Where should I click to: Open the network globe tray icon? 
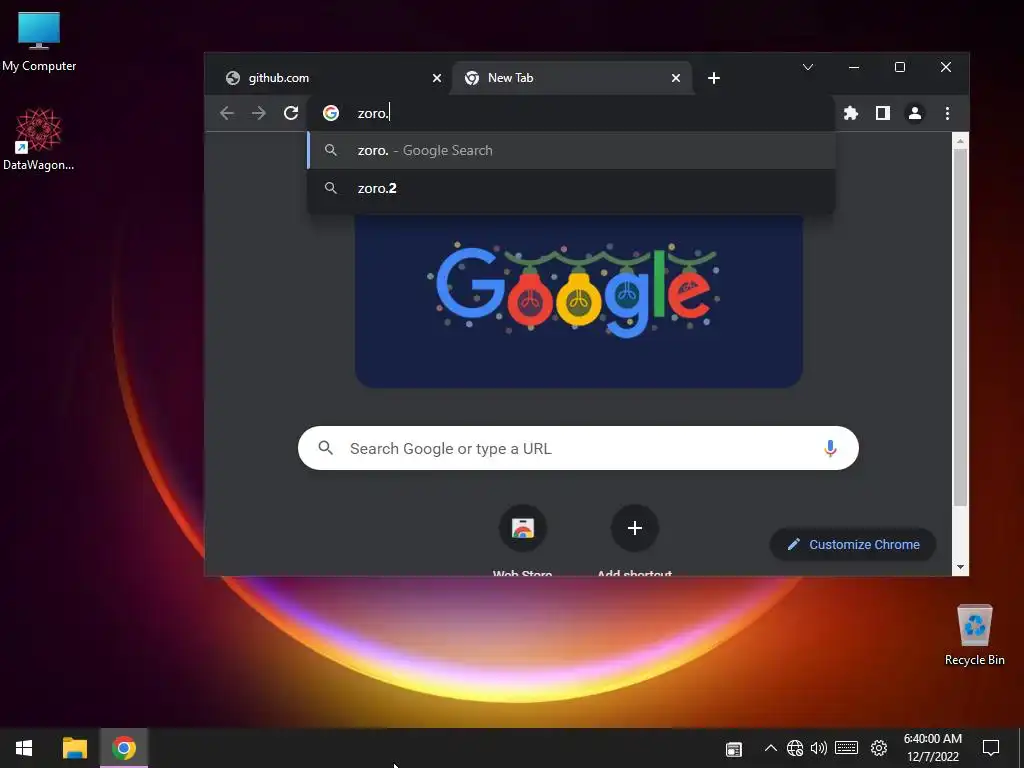[x=795, y=748]
